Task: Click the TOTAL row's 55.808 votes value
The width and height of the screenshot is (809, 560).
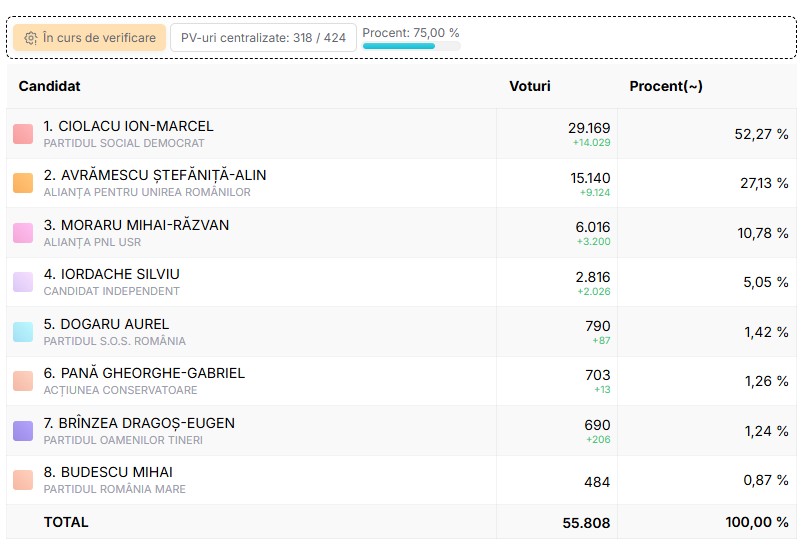Action: (588, 523)
